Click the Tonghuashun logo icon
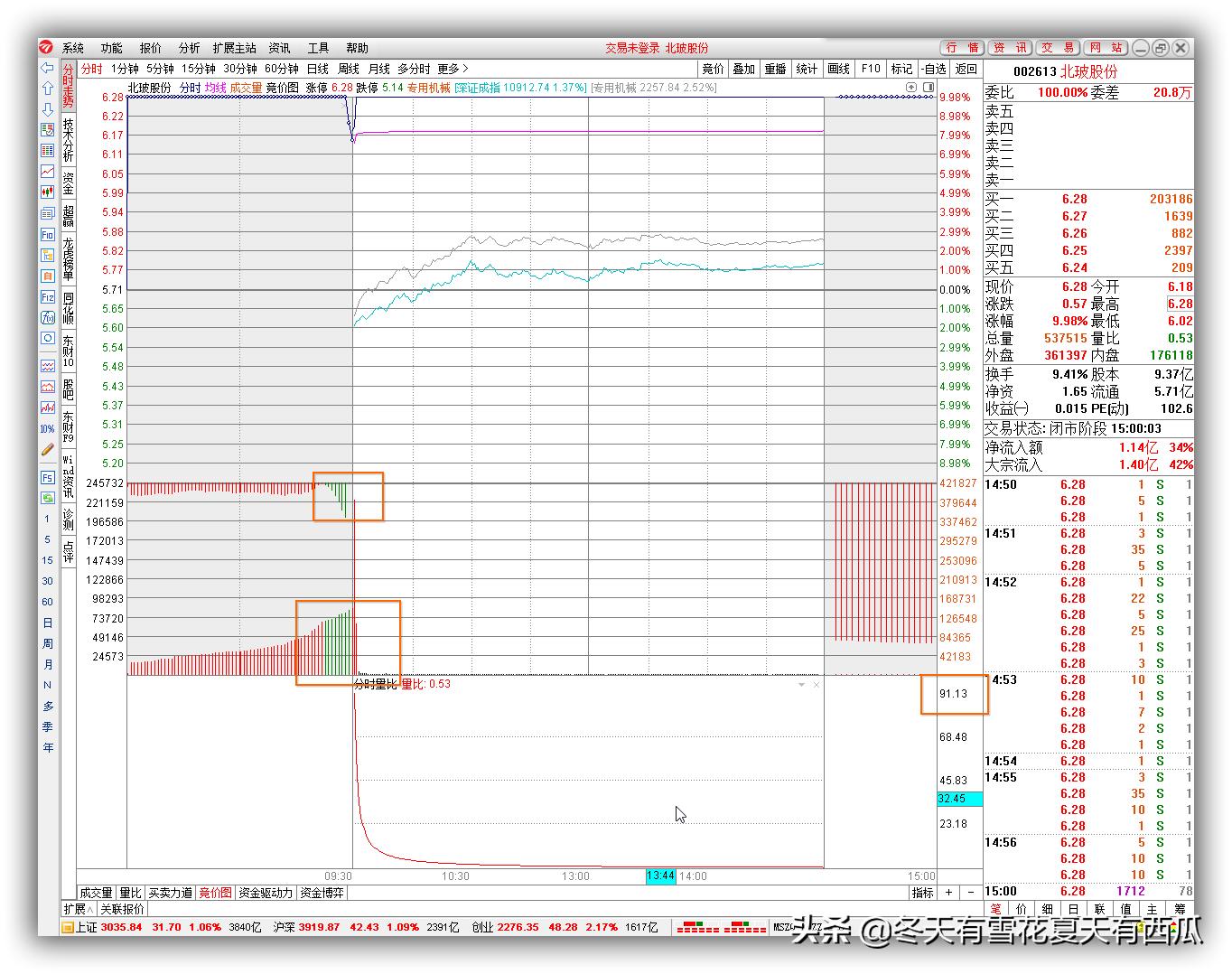The image size is (1232, 974). pyautogui.click(x=46, y=48)
